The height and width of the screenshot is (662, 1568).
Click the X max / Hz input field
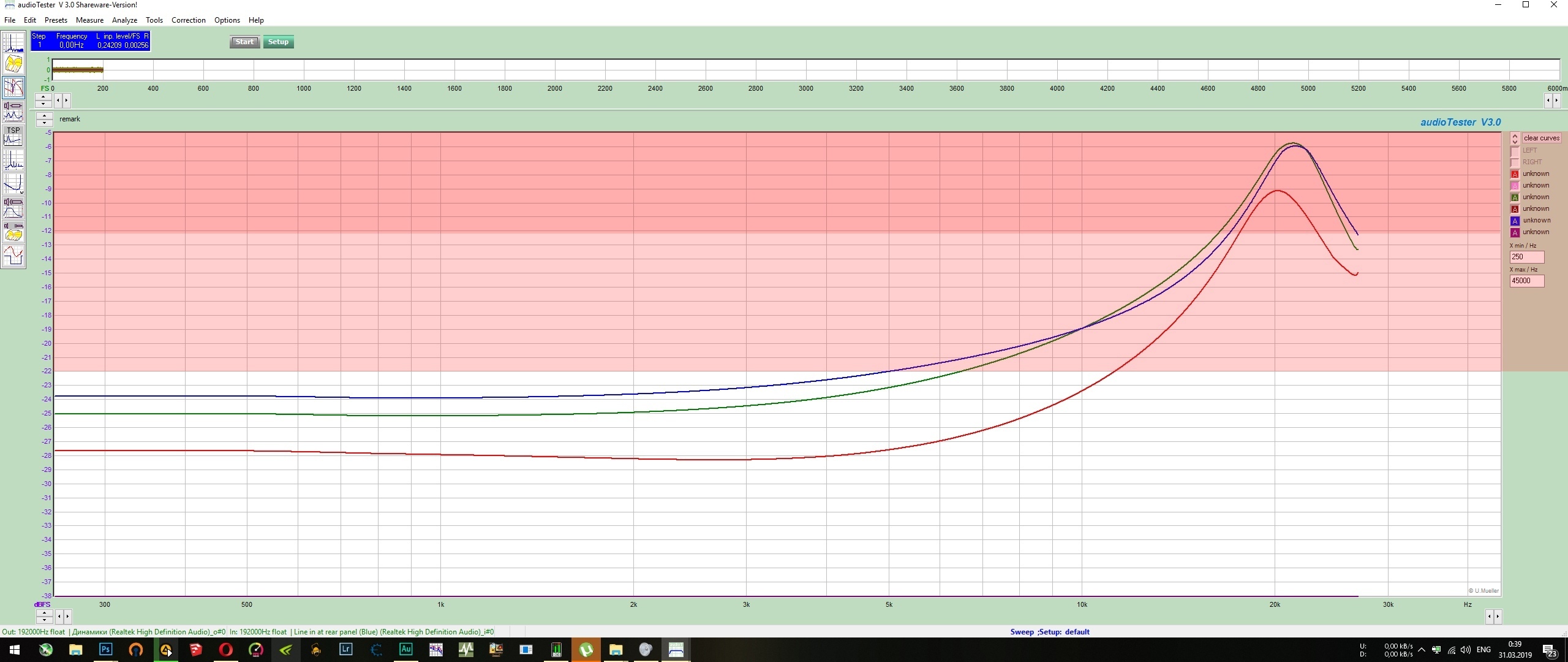pos(1526,281)
